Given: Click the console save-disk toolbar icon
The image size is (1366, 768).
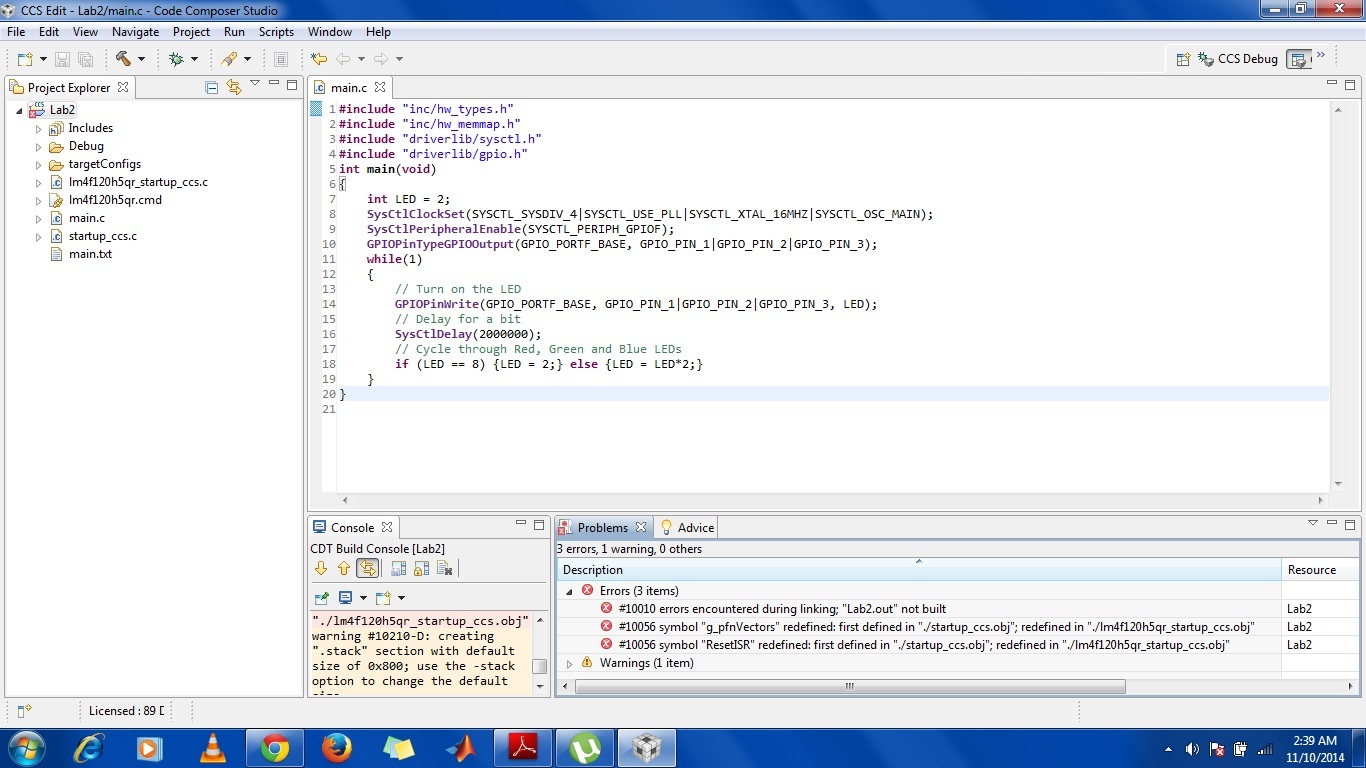Looking at the screenshot, I should click(x=398, y=568).
